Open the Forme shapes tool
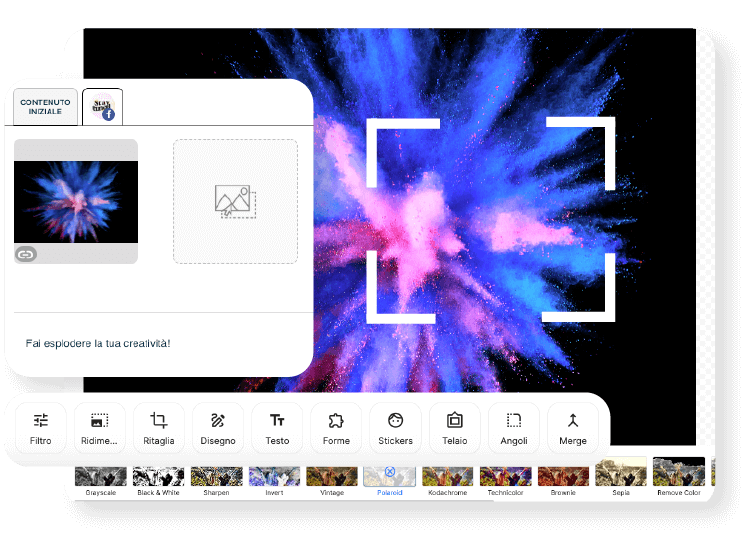This screenshot has height=545, width=744. point(336,429)
